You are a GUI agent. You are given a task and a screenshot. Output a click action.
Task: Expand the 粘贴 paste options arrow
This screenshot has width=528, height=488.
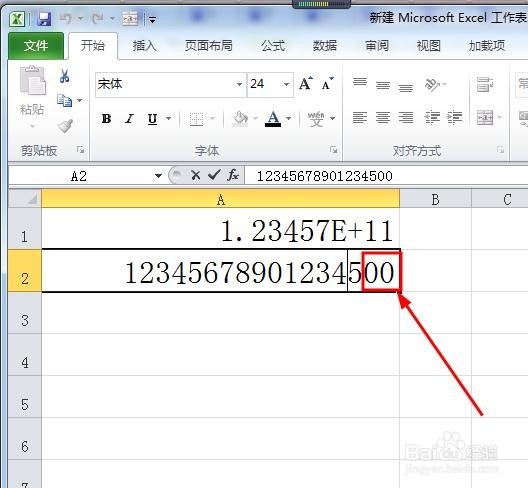coord(33,126)
